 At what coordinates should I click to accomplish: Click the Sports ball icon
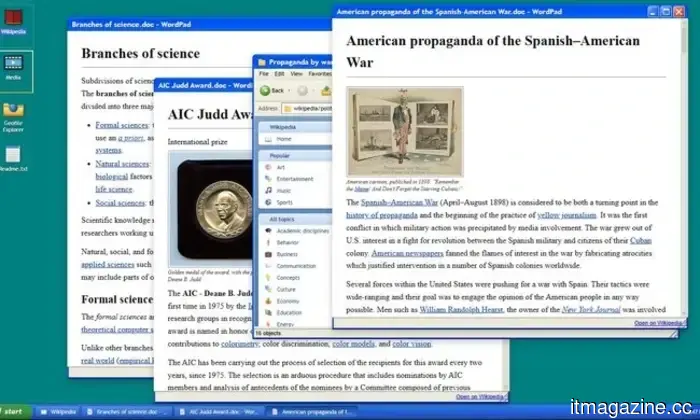point(268,202)
